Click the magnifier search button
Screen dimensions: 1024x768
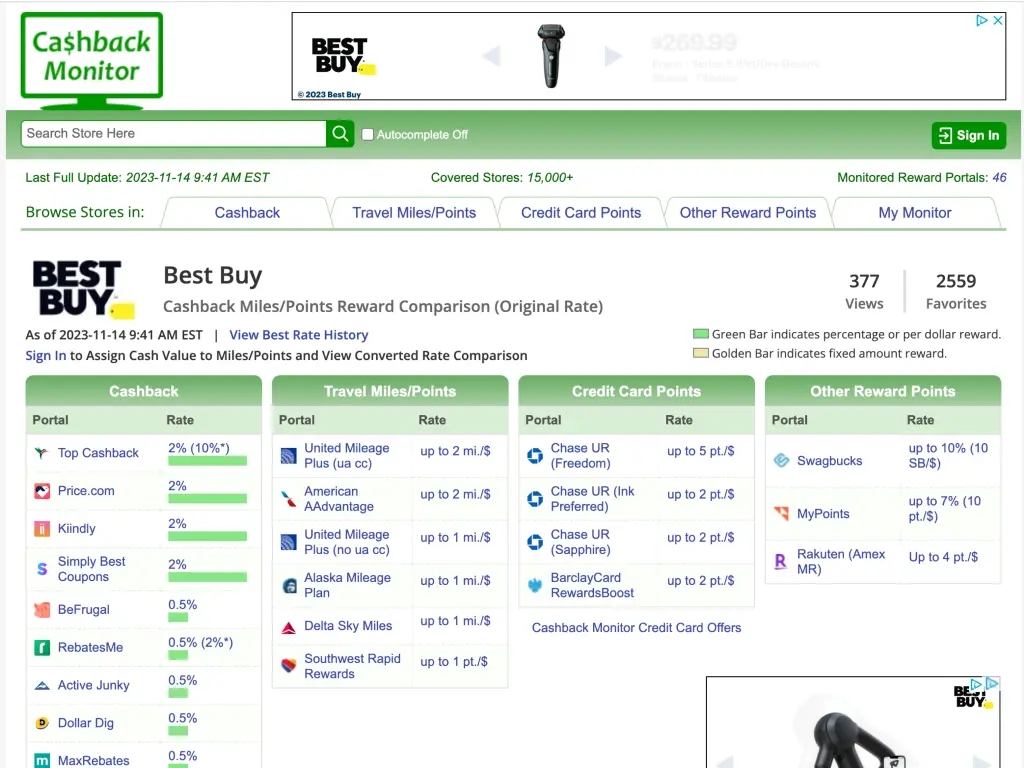340,133
